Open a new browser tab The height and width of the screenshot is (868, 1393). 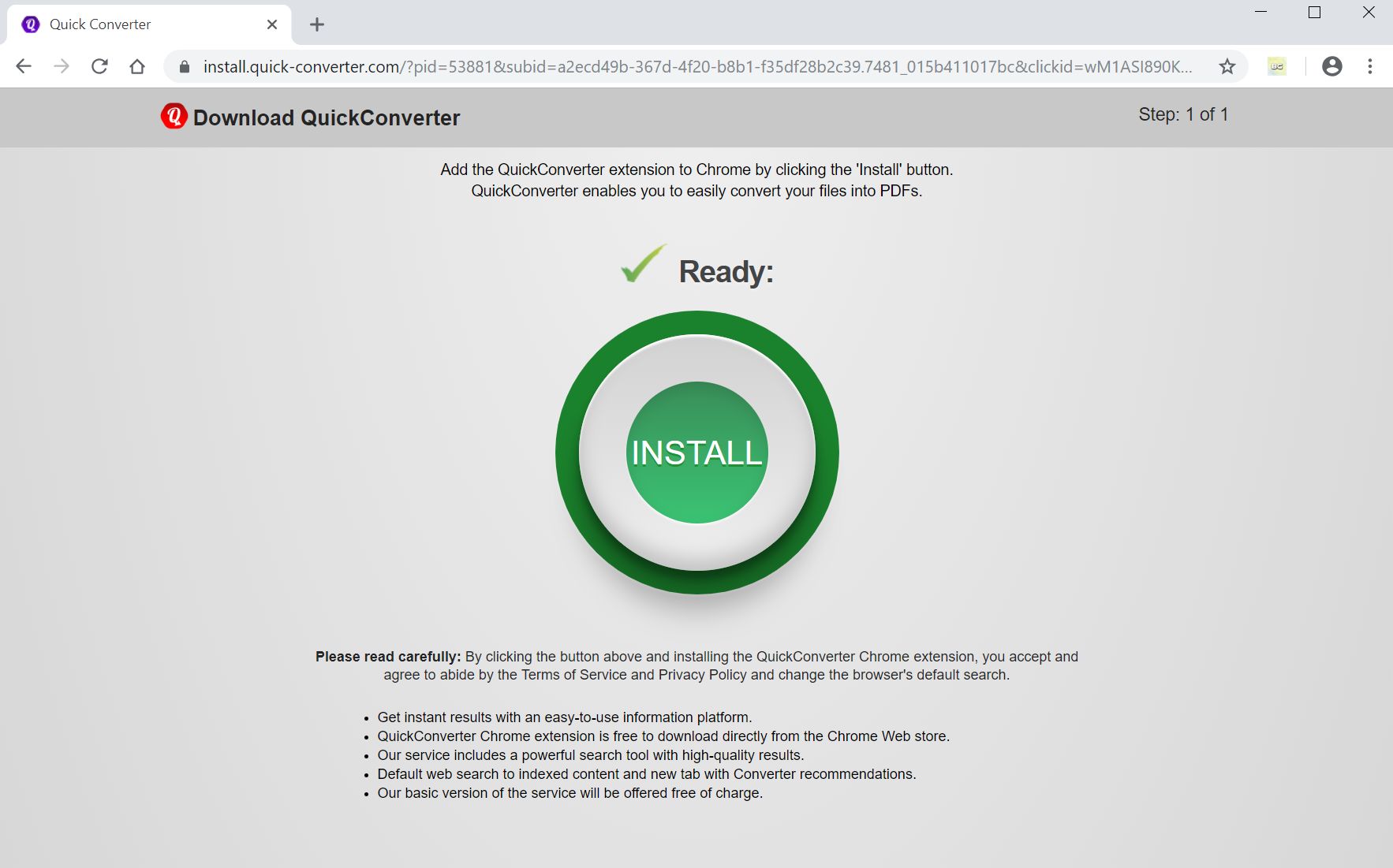pos(317,24)
